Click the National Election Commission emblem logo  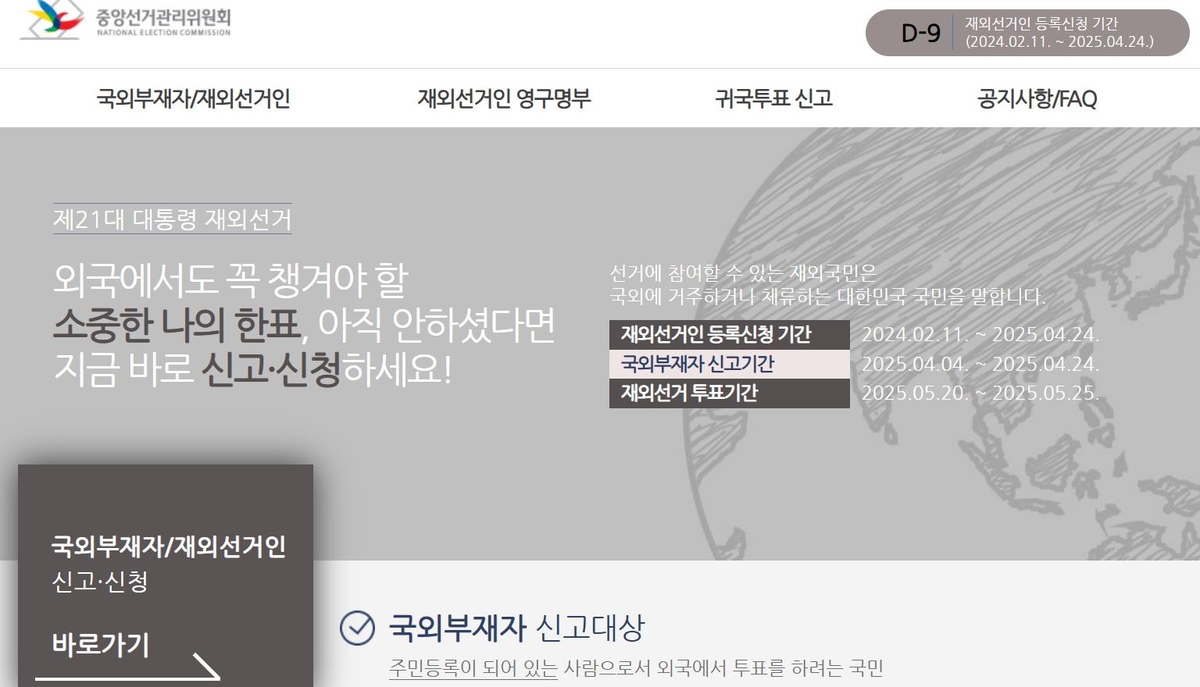click(56, 19)
